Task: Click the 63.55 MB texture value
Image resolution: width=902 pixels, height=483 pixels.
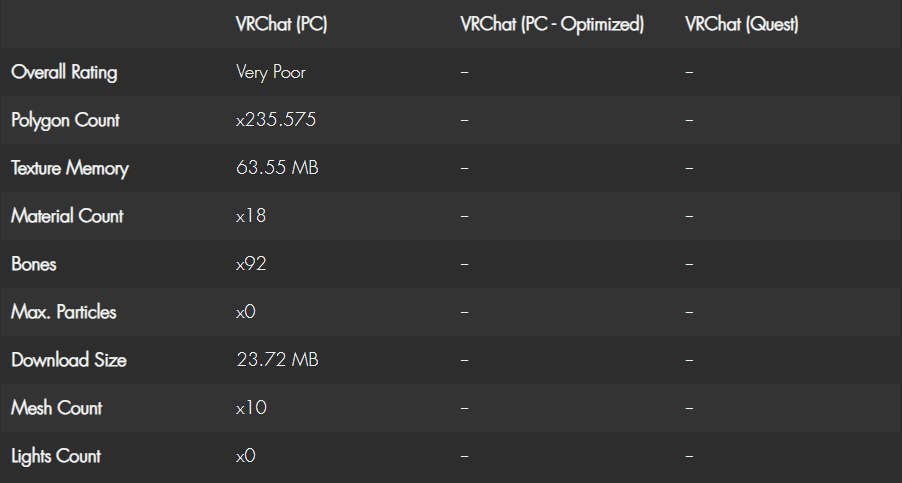Action: click(277, 167)
